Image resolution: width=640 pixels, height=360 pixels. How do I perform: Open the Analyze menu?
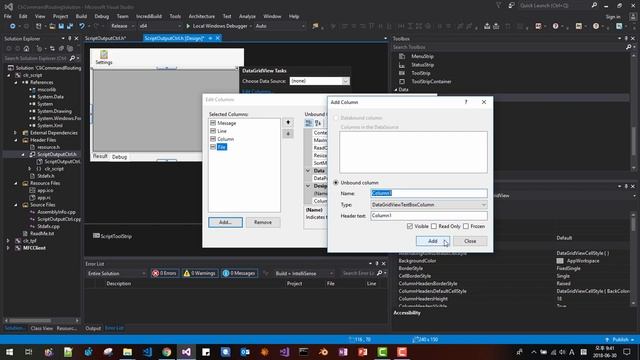[247, 16]
